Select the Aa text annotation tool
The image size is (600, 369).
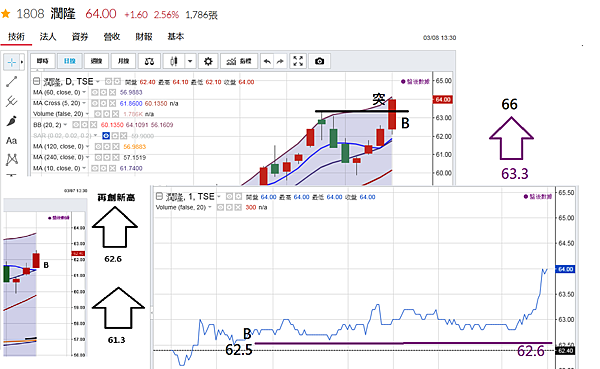[12, 140]
